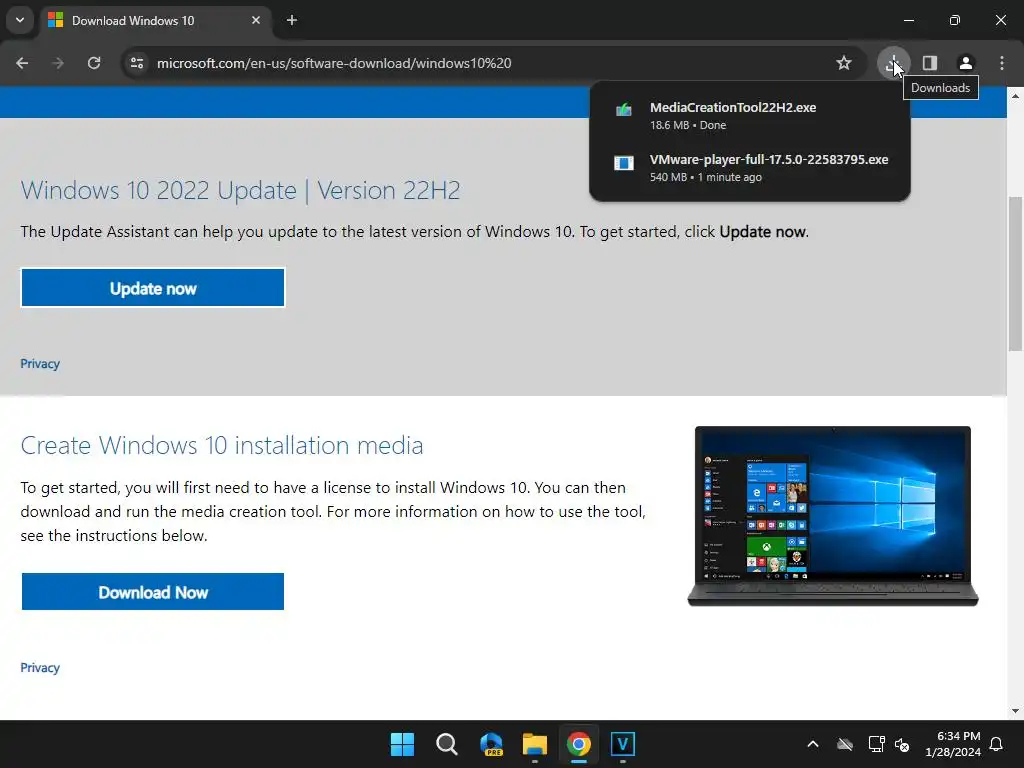Click the forward navigation arrow
1024x768 pixels.
(x=58, y=63)
